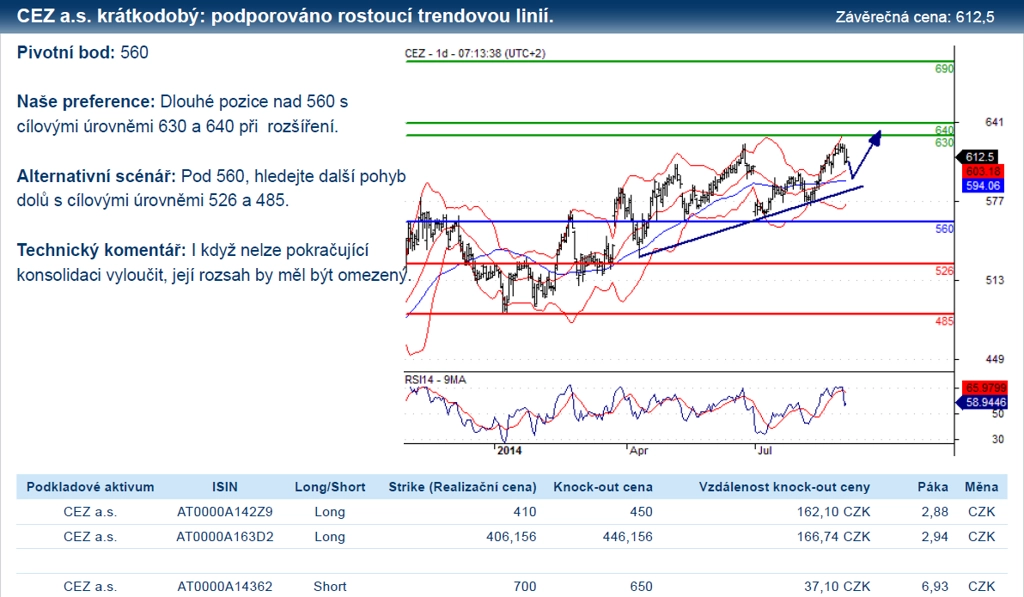Click the 'RSI14 - 9MA' indicator label
The height and width of the screenshot is (597, 1024).
pyautogui.click(x=436, y=379)
